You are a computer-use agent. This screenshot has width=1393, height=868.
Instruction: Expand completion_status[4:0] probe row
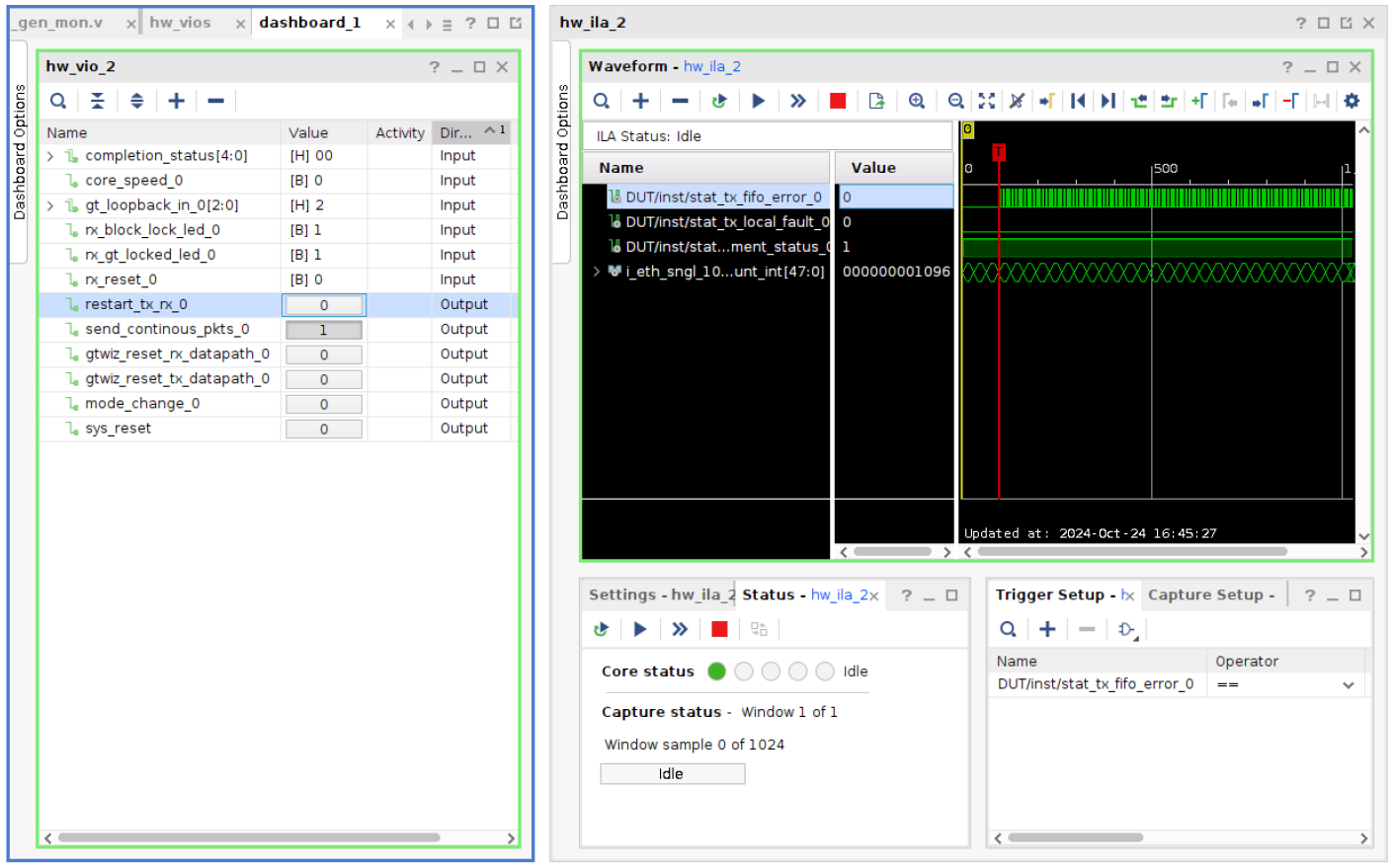(x=50, y=156)
